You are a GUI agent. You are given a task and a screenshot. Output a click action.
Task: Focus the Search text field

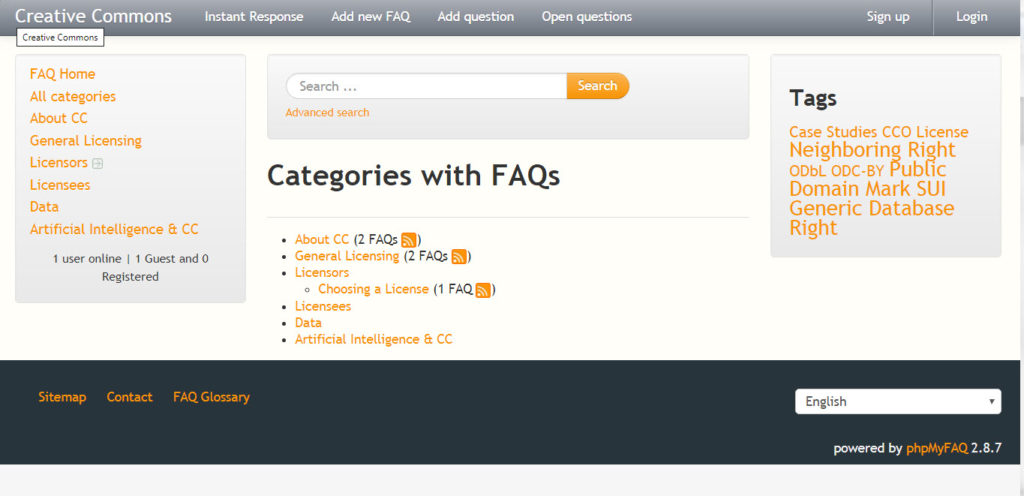pos(426,86)
